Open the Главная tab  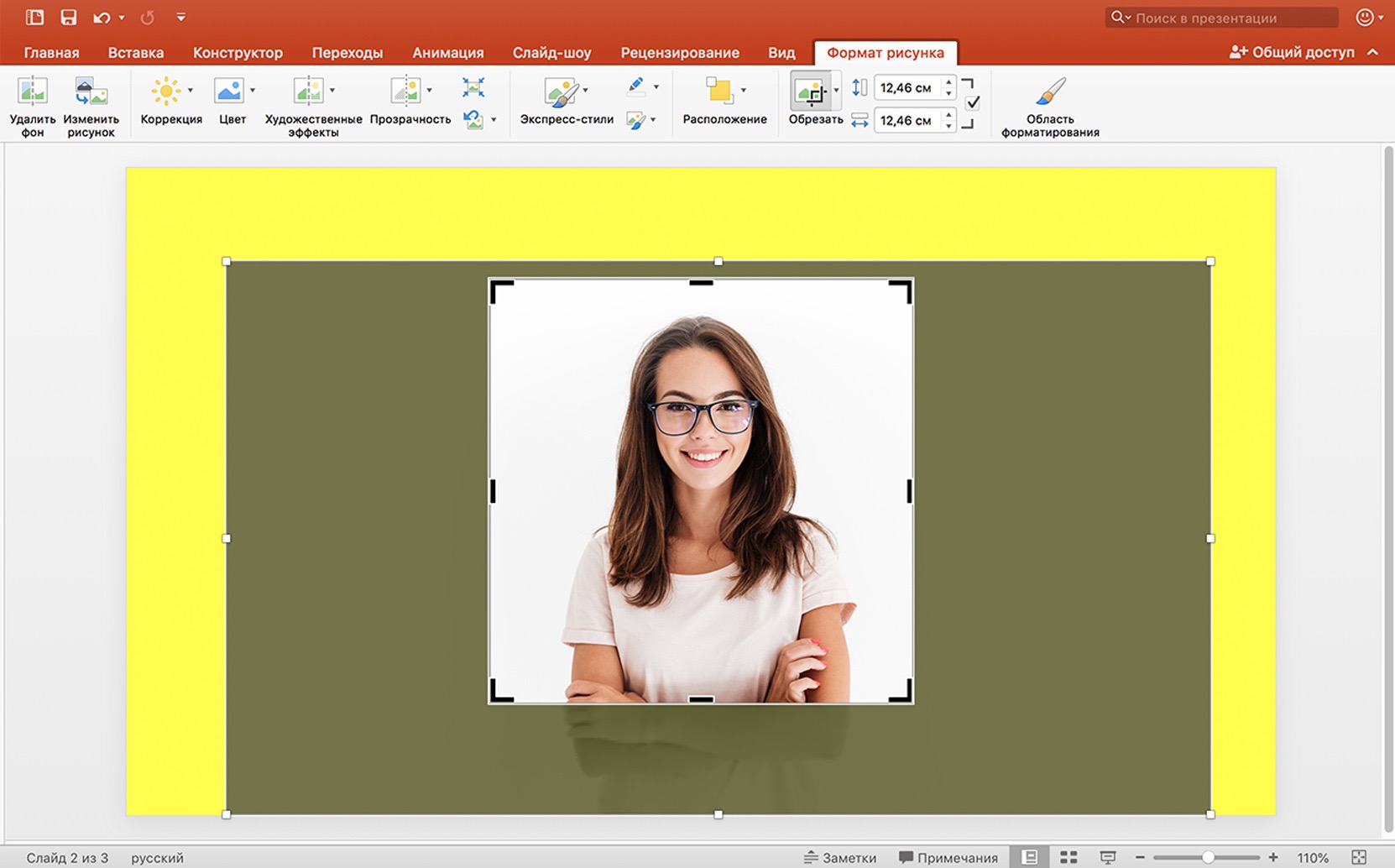click(51, 52)
